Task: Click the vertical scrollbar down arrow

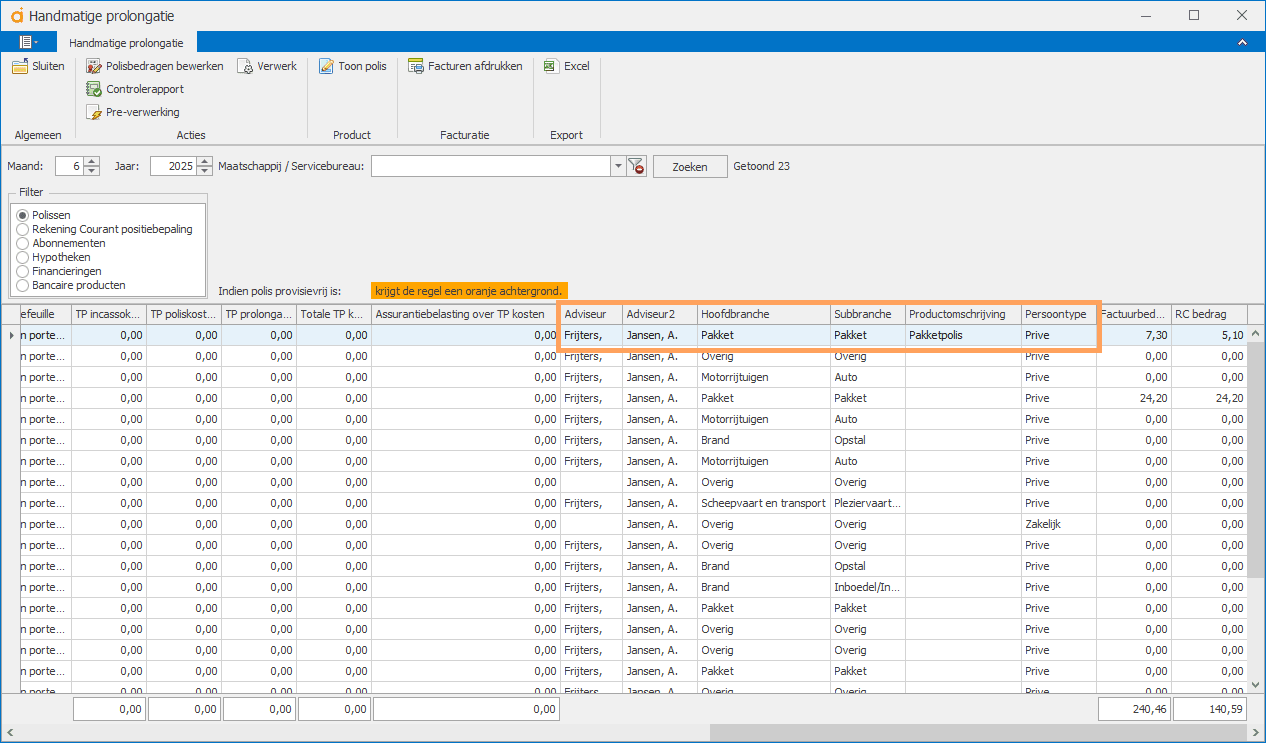Action: pyautogui.click(x=1256, y=683)
